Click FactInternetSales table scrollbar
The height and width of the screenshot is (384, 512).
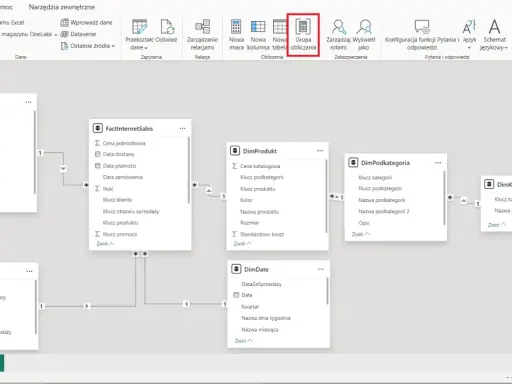pos(189,170)
